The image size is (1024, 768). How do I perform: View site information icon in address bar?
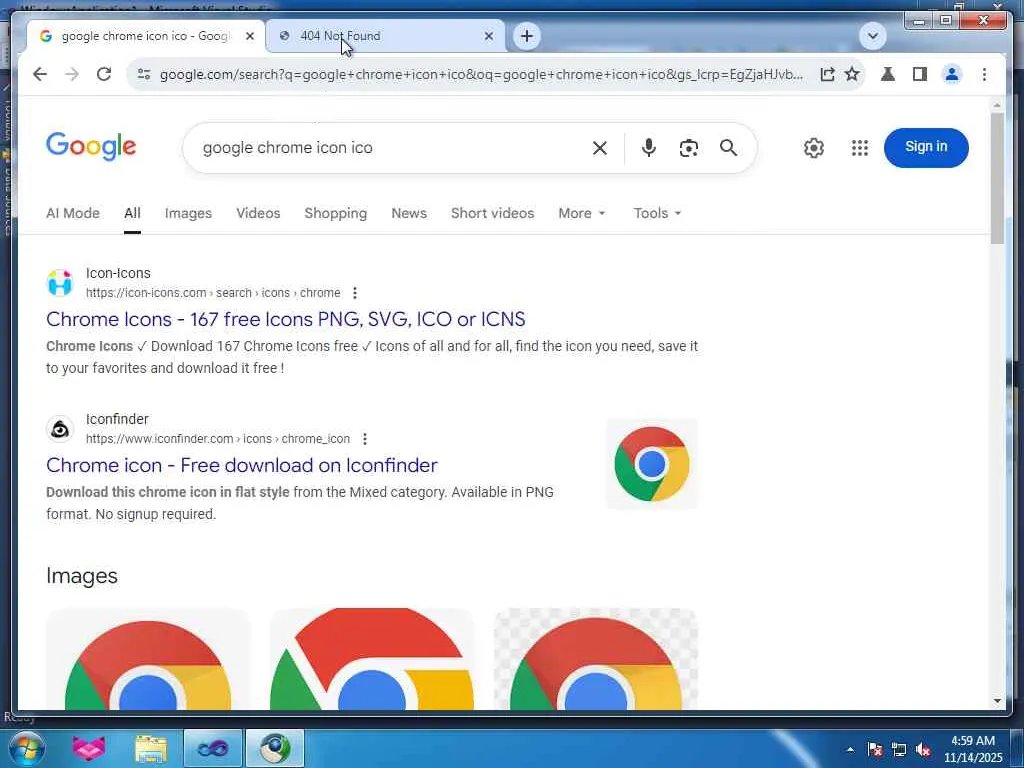pyautogui.click(x=144, y=74)
